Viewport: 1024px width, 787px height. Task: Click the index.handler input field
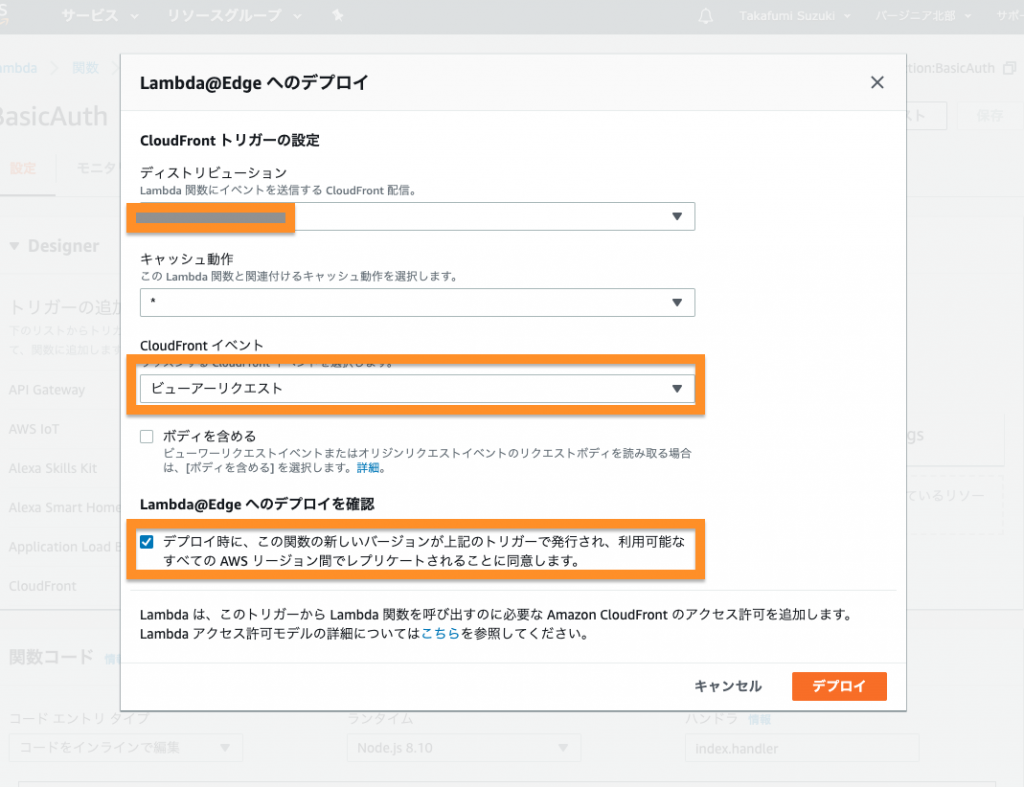coord(801,748)
